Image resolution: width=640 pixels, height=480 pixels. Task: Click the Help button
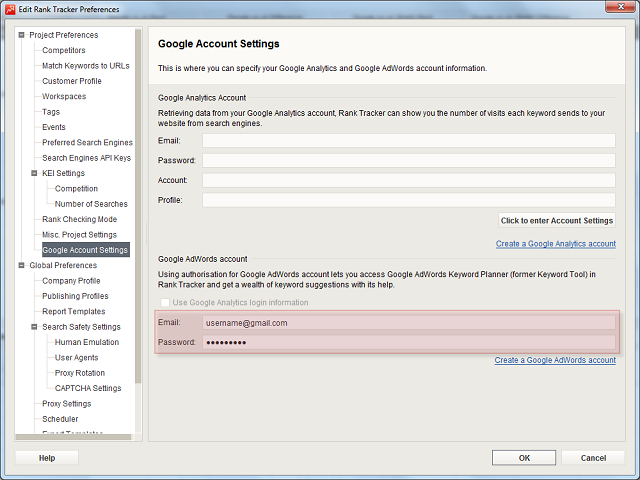[x=47, y=458]
